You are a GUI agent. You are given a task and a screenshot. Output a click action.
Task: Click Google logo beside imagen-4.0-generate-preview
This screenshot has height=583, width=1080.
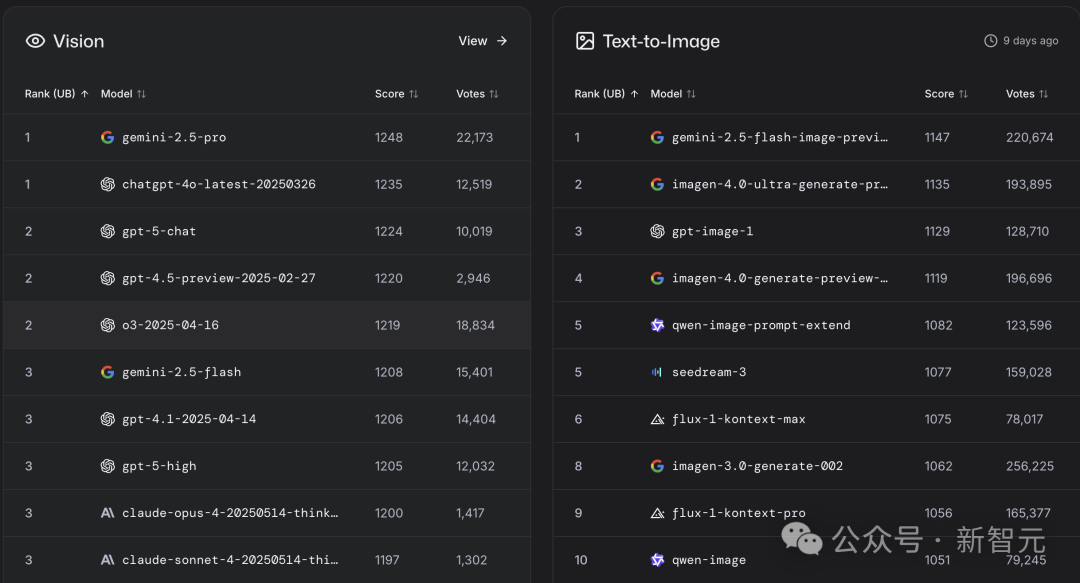tap(657, 278)
